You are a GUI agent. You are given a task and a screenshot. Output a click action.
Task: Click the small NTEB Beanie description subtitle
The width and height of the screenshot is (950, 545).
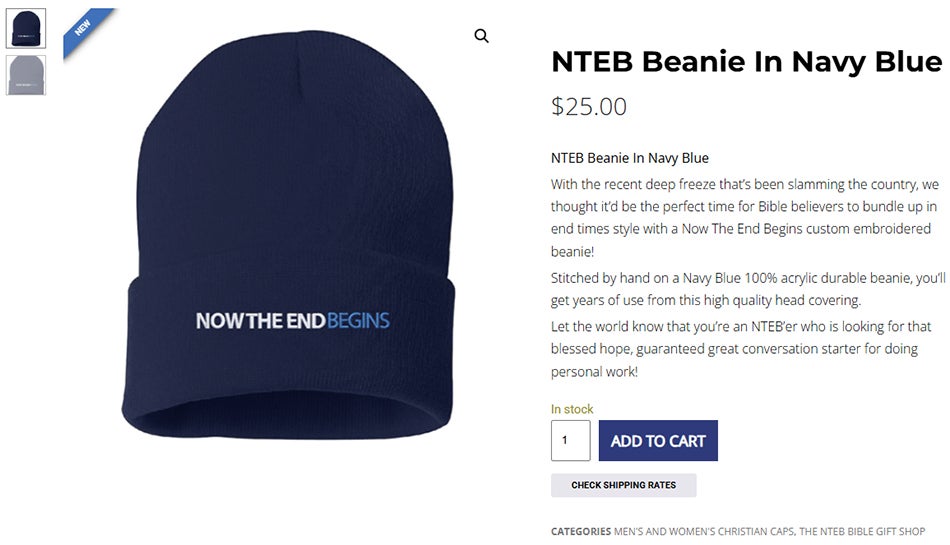[x=630, y=158]
